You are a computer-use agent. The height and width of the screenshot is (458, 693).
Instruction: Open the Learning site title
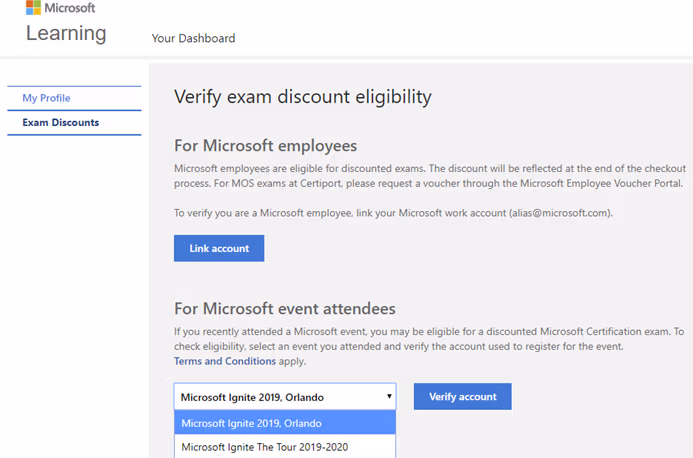click(x=66, y=34)
